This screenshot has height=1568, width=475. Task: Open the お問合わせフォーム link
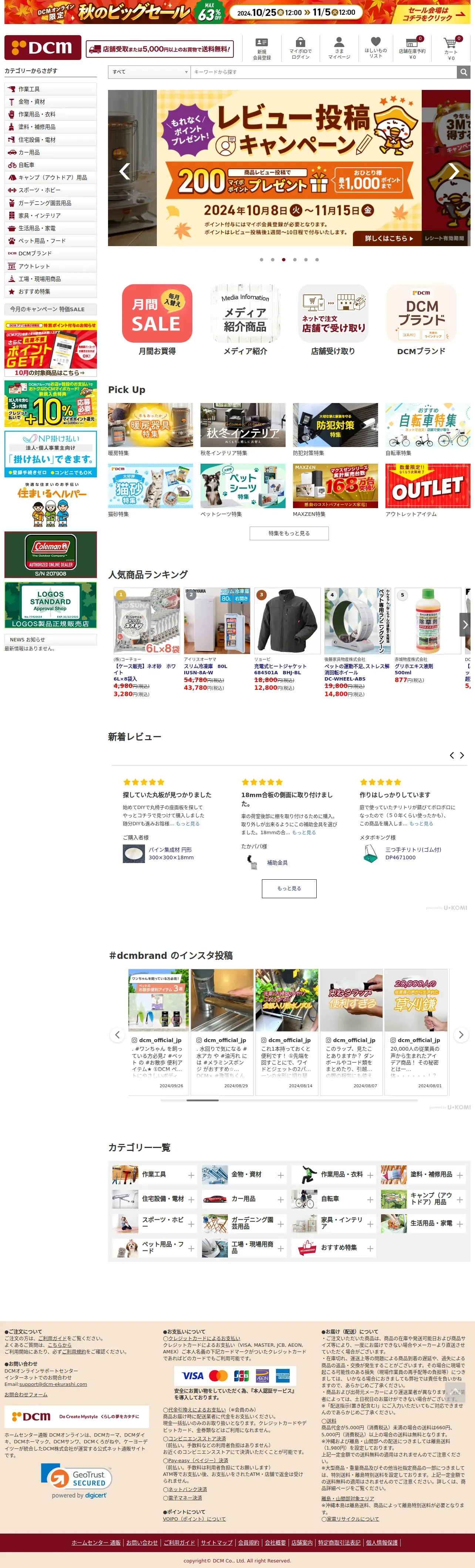click(x=26, y=1394)
